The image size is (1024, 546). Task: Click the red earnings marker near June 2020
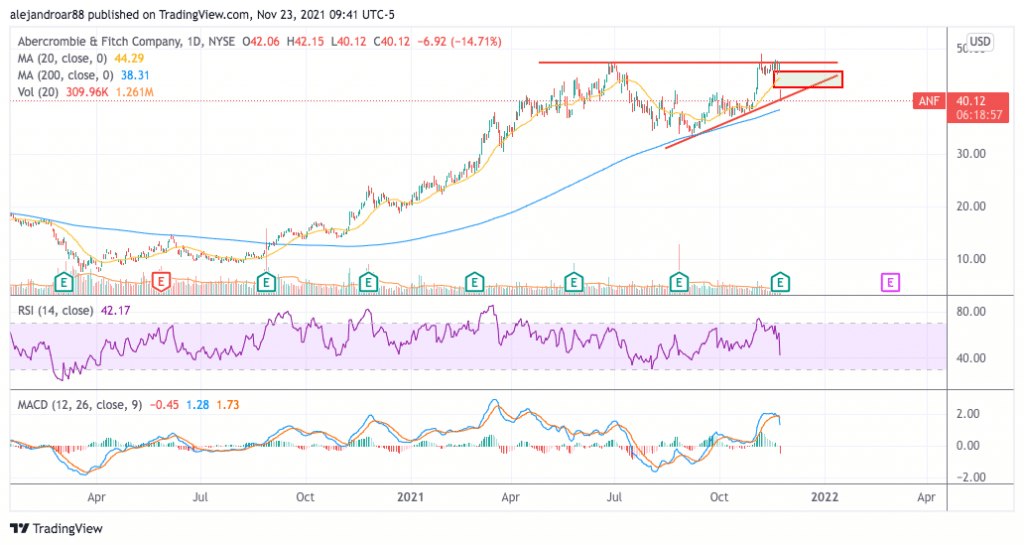[161, 282]
